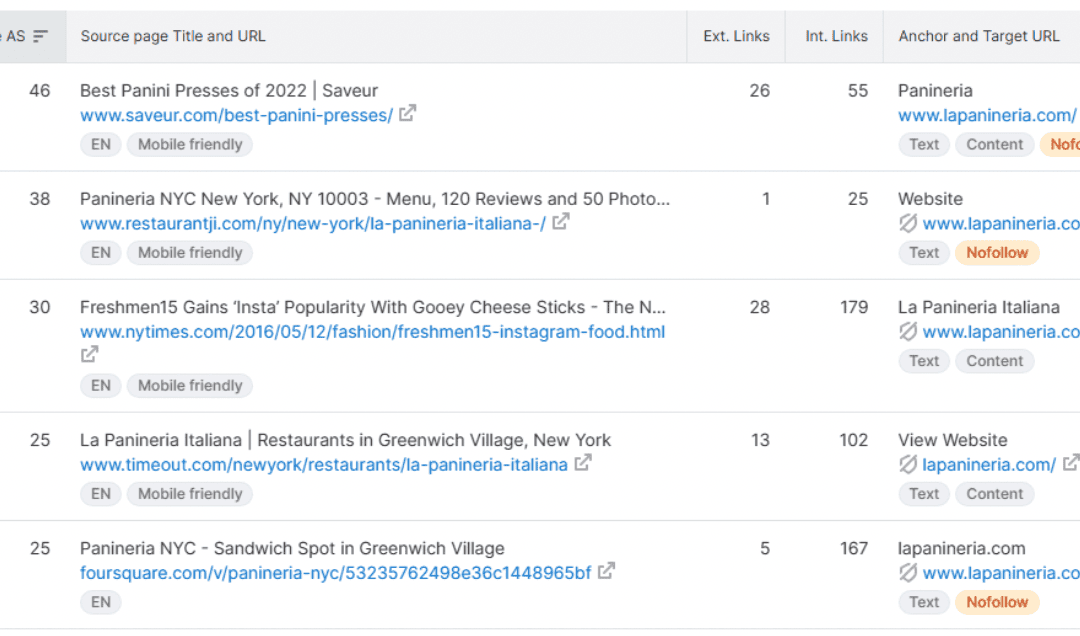1080x636 pixels.
Task: Click EN language tag in foursquare row
Action: tap(101, 602)
